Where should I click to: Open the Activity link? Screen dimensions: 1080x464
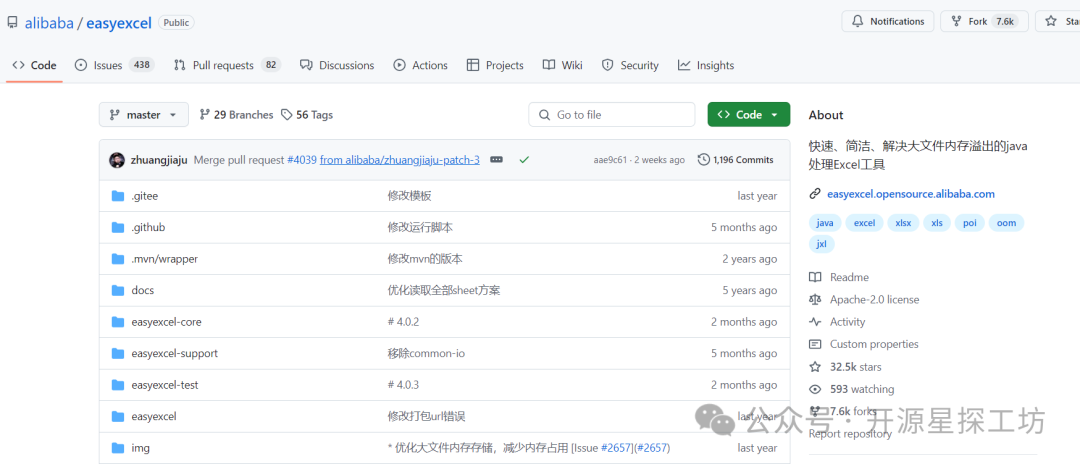(837, 321)
